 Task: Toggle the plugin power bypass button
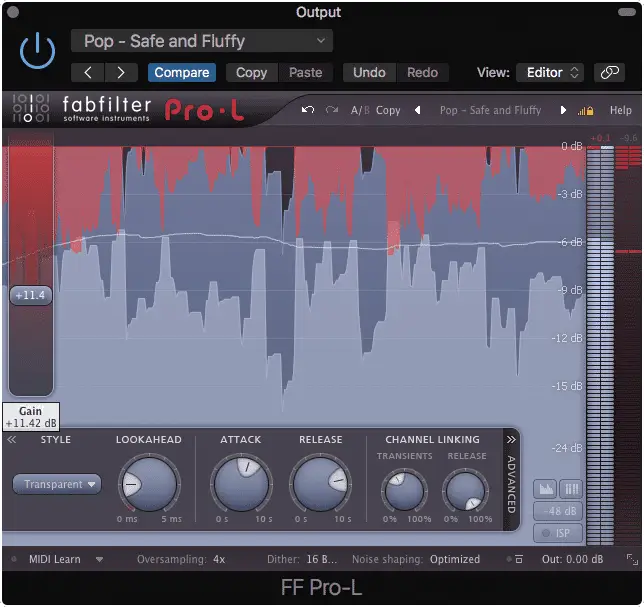pos(37,51)
